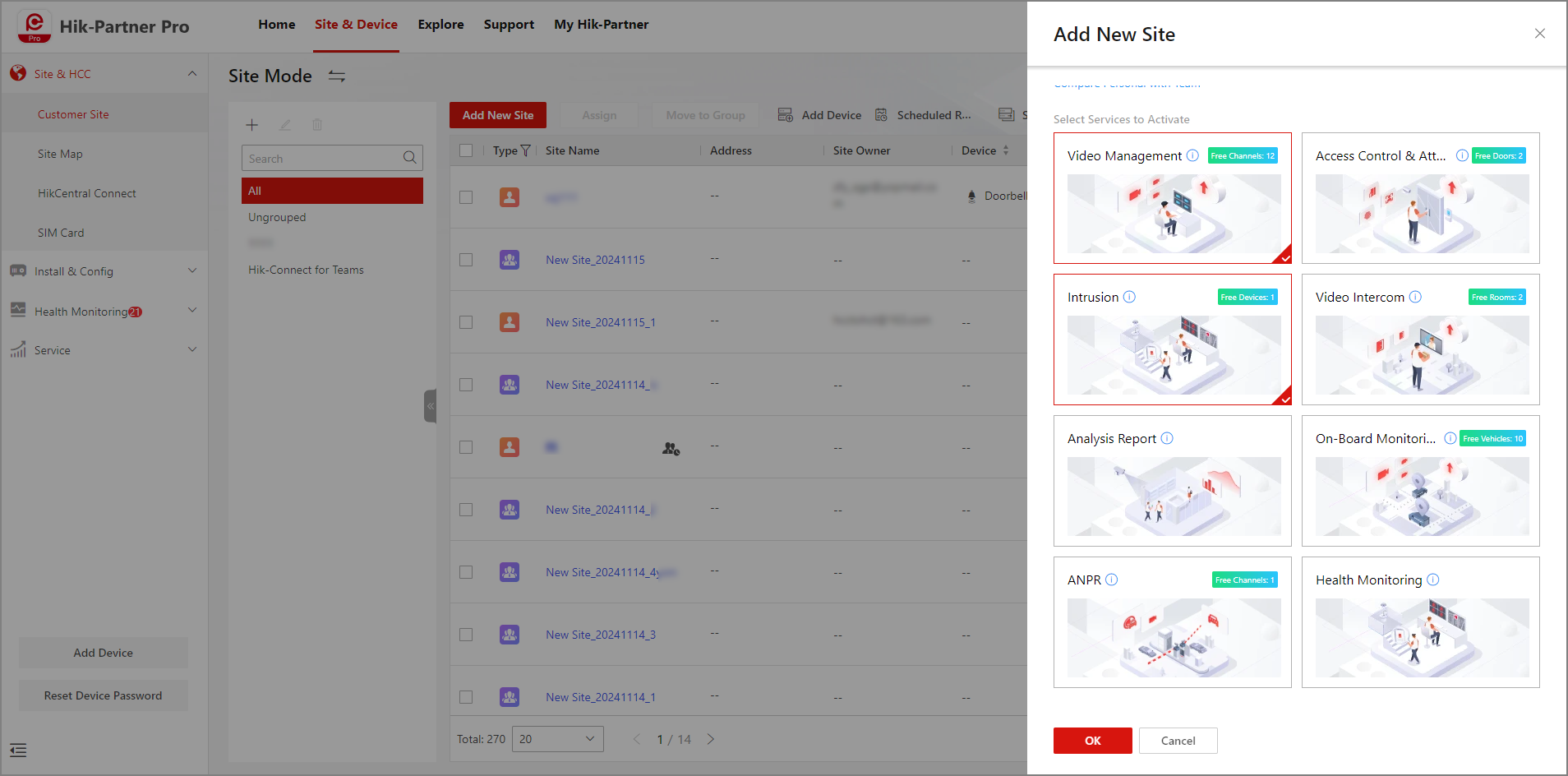
Task: Check the box for New Site_20241115
Action: [466, 260]
